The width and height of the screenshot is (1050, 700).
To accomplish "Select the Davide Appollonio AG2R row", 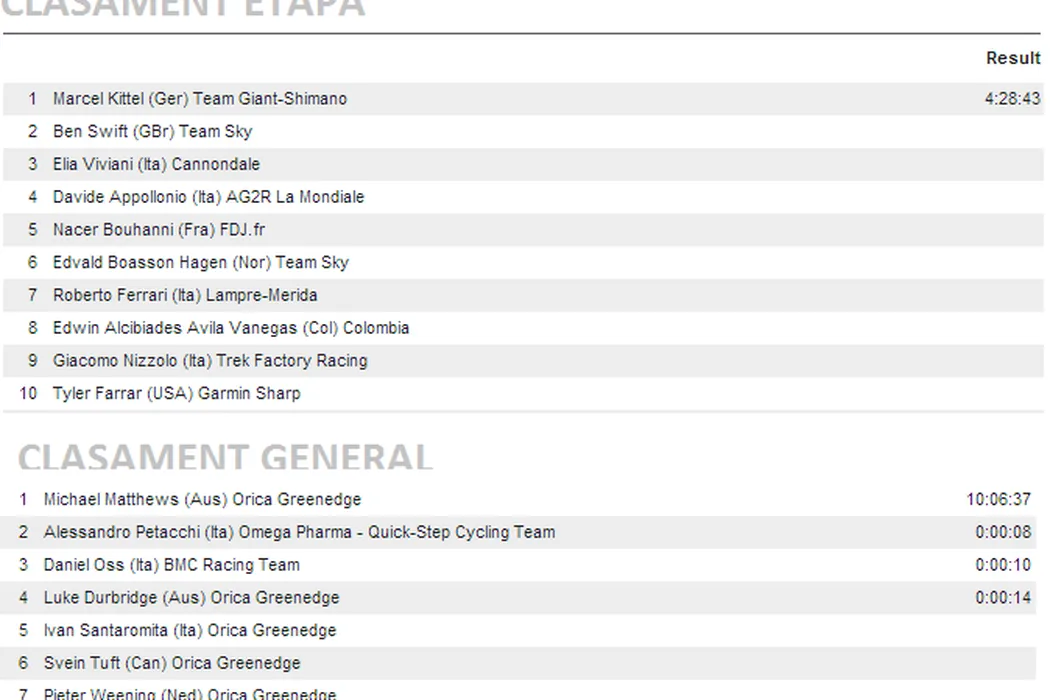I will 208,197.
